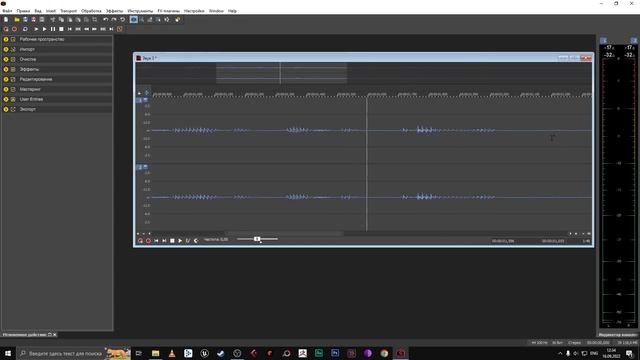The width and height of the screenshot is (640, 360).
Task: Click the Cut scissors toolbar icon
Action: click(53, 20)
